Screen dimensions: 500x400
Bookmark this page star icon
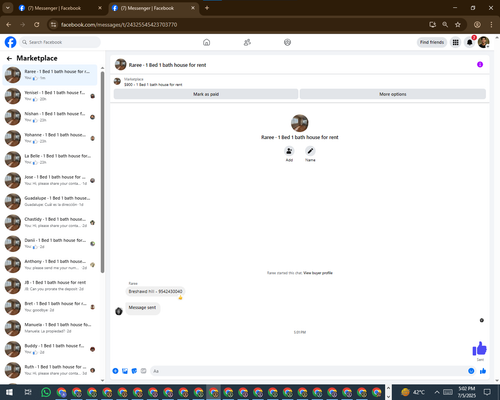tap(458, 25)
